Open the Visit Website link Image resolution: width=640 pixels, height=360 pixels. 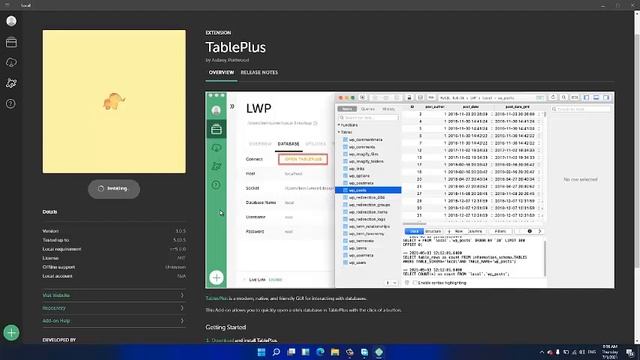(56, 295)
